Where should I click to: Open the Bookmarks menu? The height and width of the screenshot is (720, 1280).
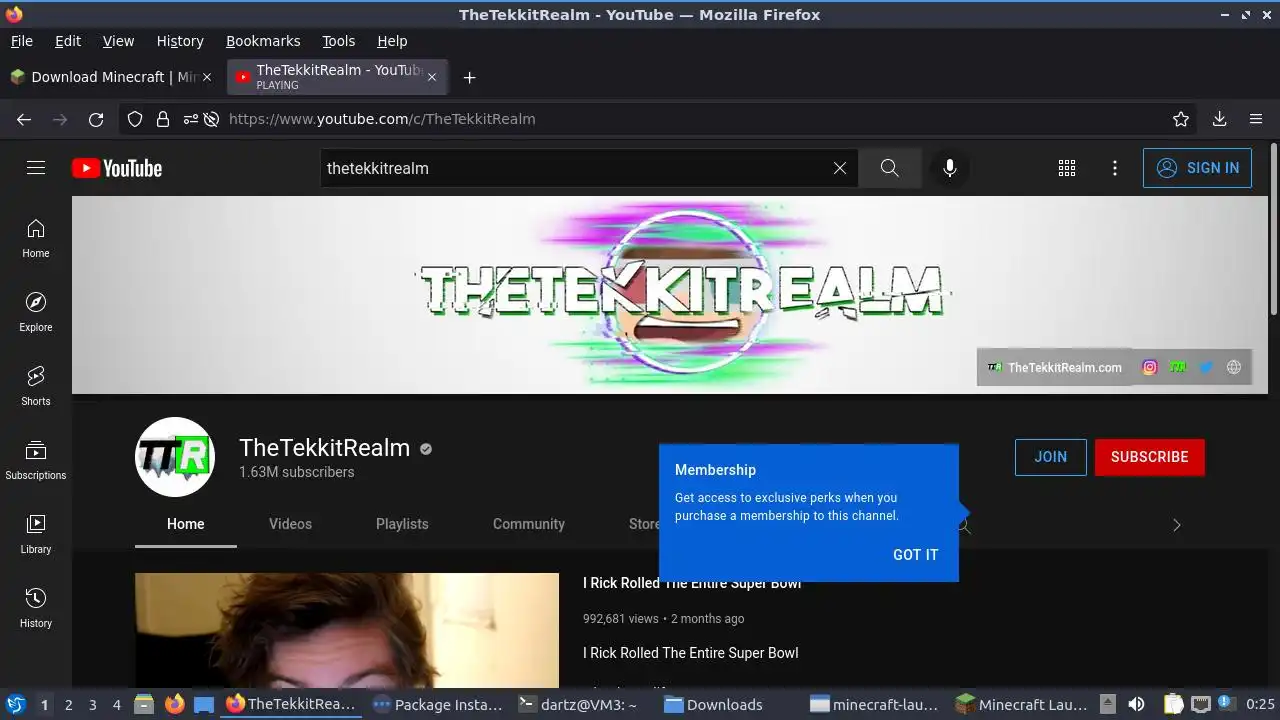click(x=263, y=41)
